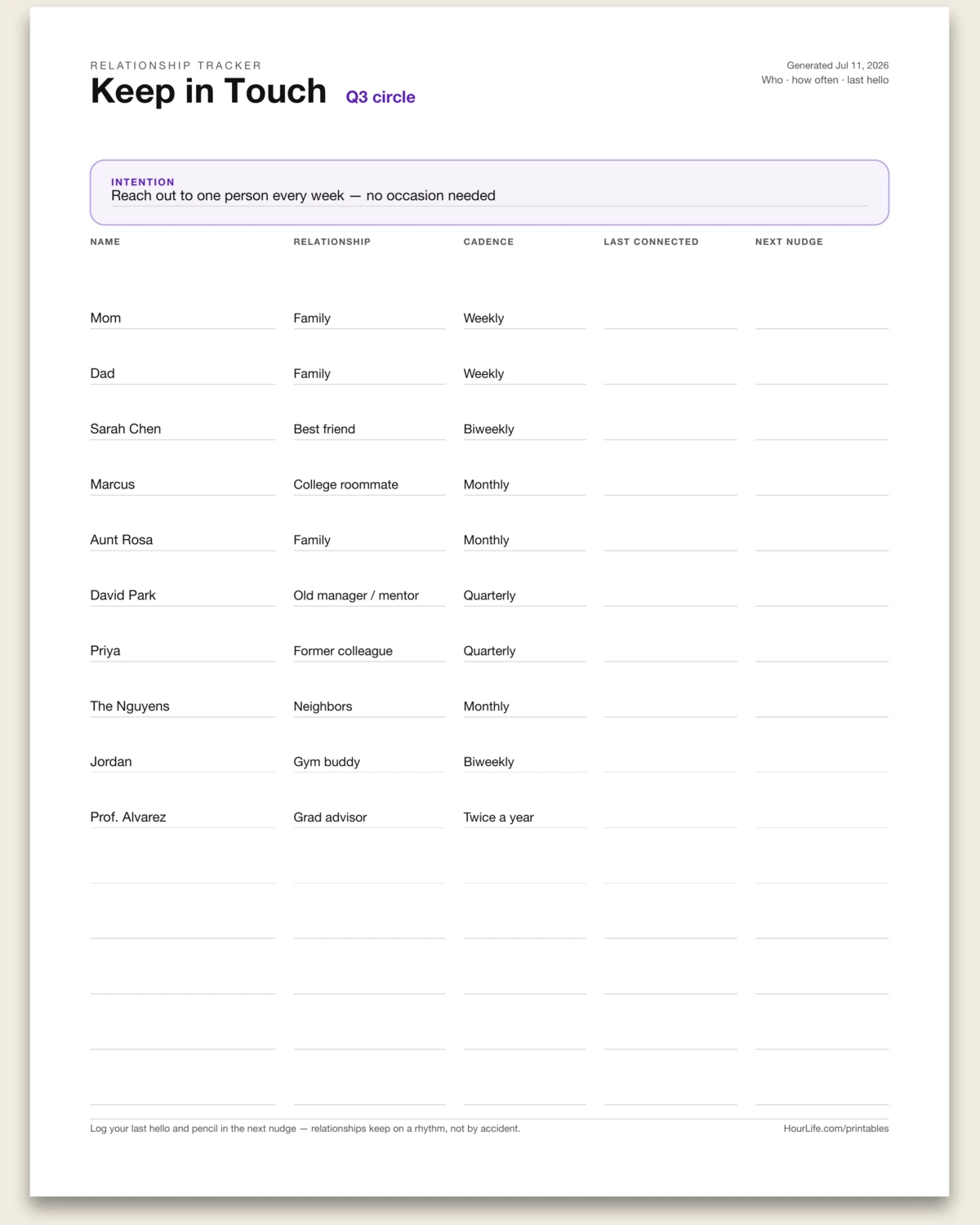Click Sarah Chen's 'Biweekly' cadence

point(488,430)
